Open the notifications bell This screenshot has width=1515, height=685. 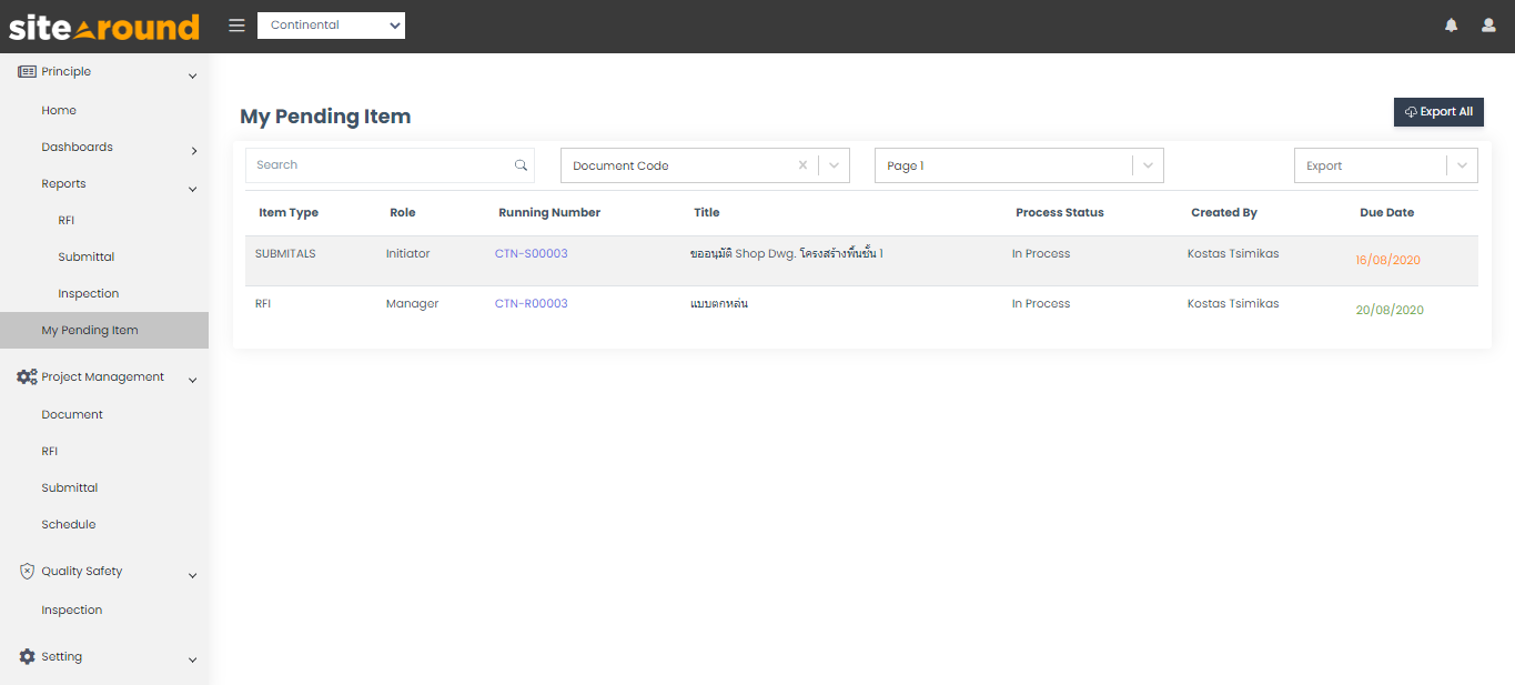pyautogui.click(x=1451, y=25)
